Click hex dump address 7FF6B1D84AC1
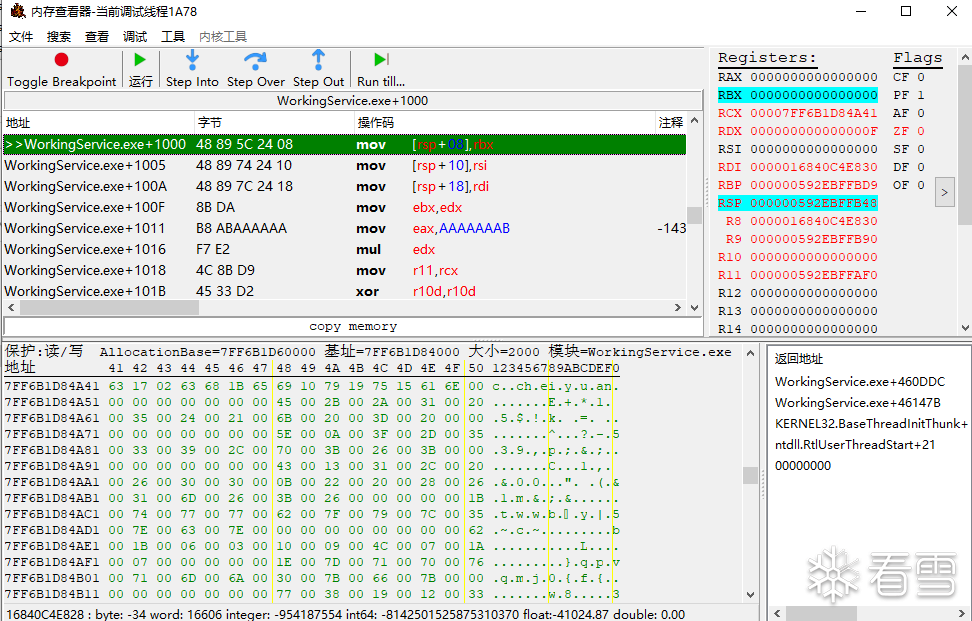Screen dimensions: 972x621 [x=51, y=514]
